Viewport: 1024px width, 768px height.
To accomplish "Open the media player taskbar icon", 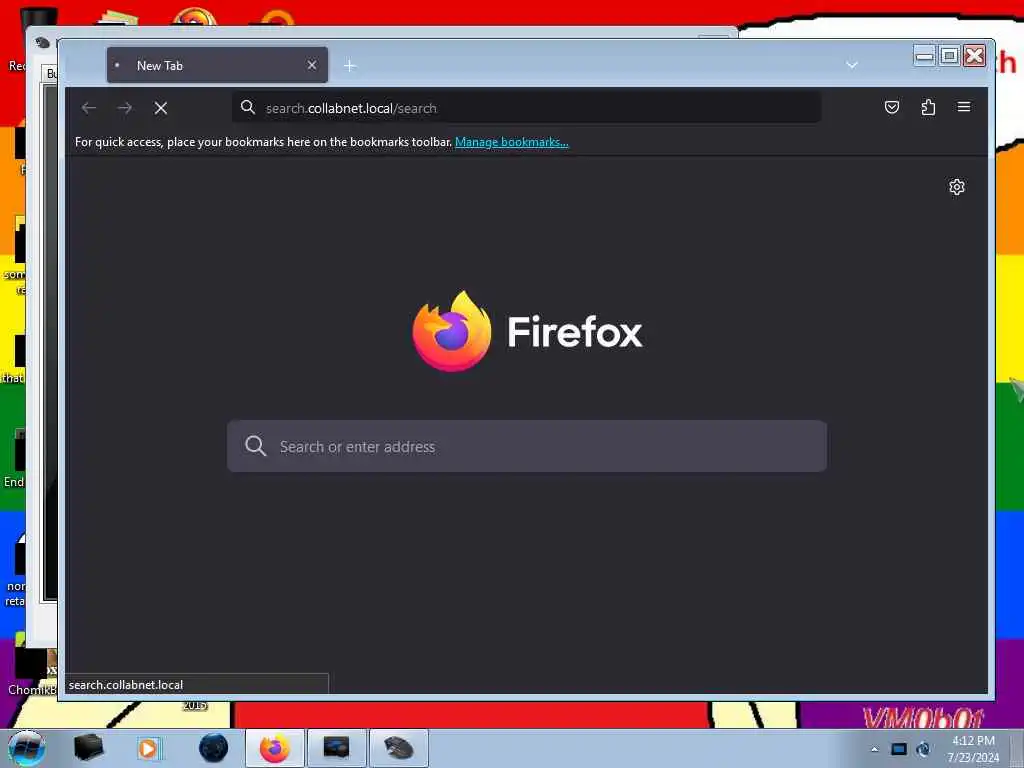I will pyautogui.click(x=148, y=748).
